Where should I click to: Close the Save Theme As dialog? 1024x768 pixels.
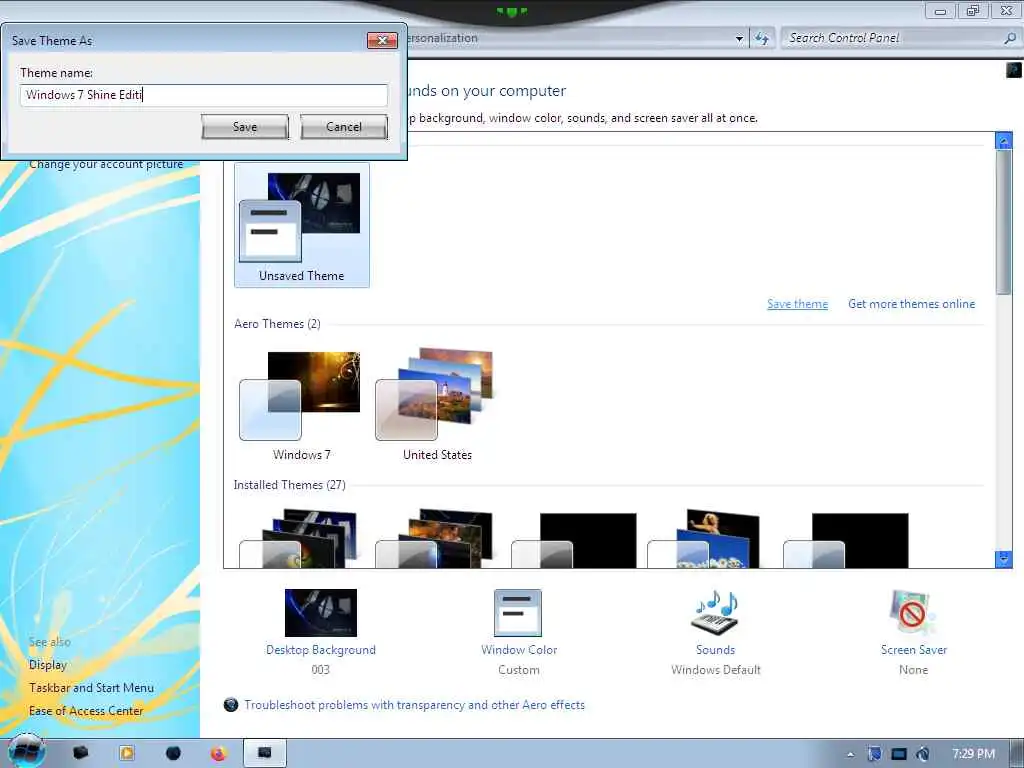point(382,40)
